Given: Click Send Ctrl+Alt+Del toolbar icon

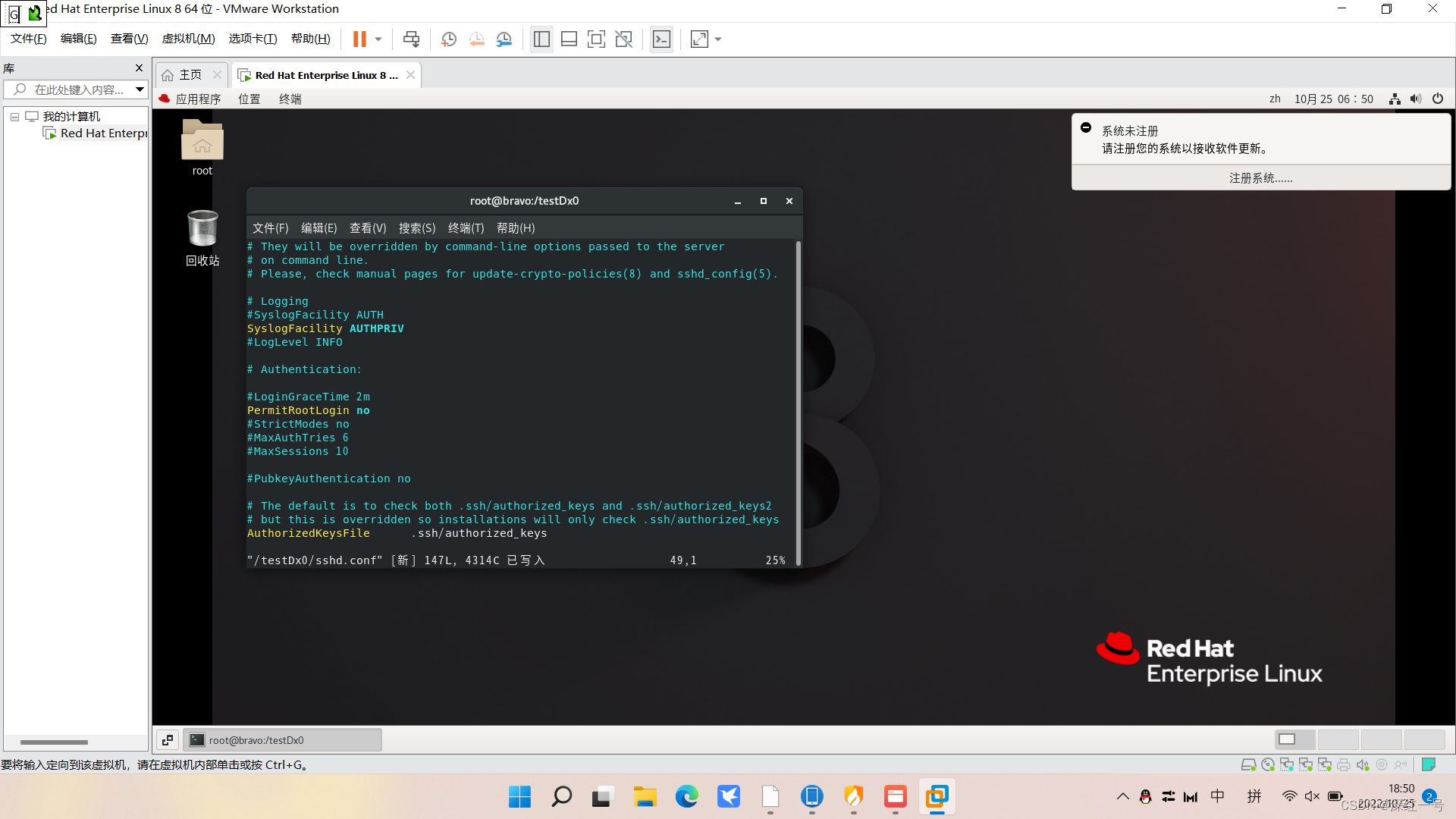Looking at the screenshot, I should (411, 39).
